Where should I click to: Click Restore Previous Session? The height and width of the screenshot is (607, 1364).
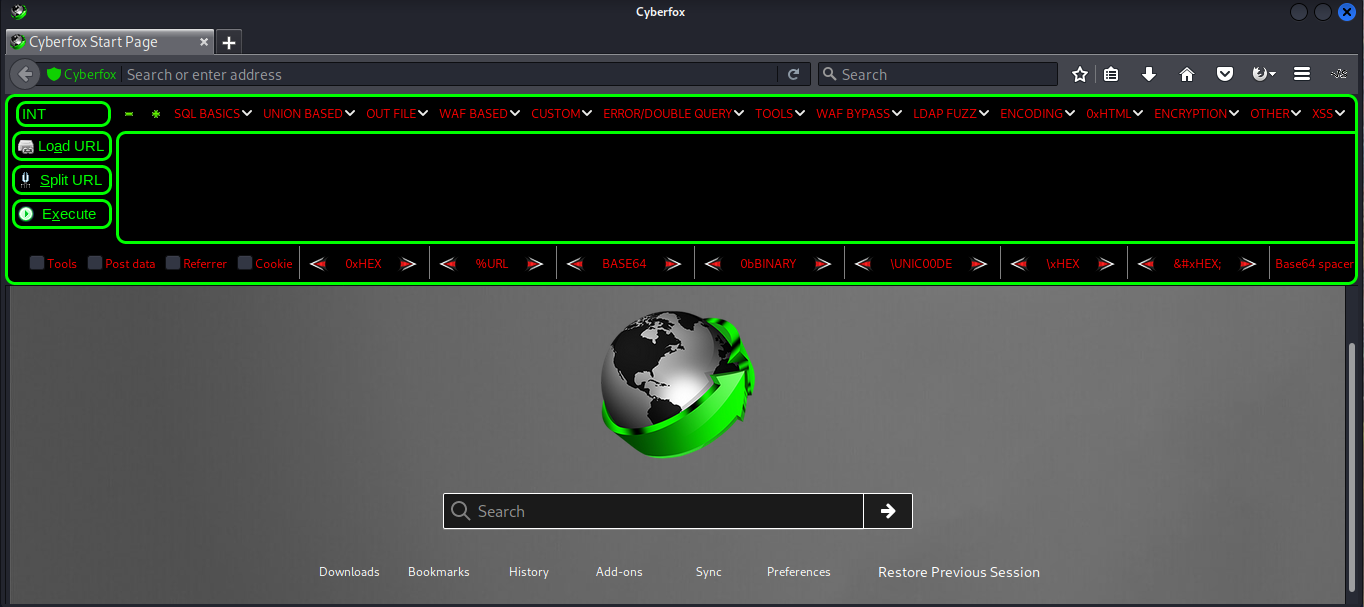click(959, 572)
